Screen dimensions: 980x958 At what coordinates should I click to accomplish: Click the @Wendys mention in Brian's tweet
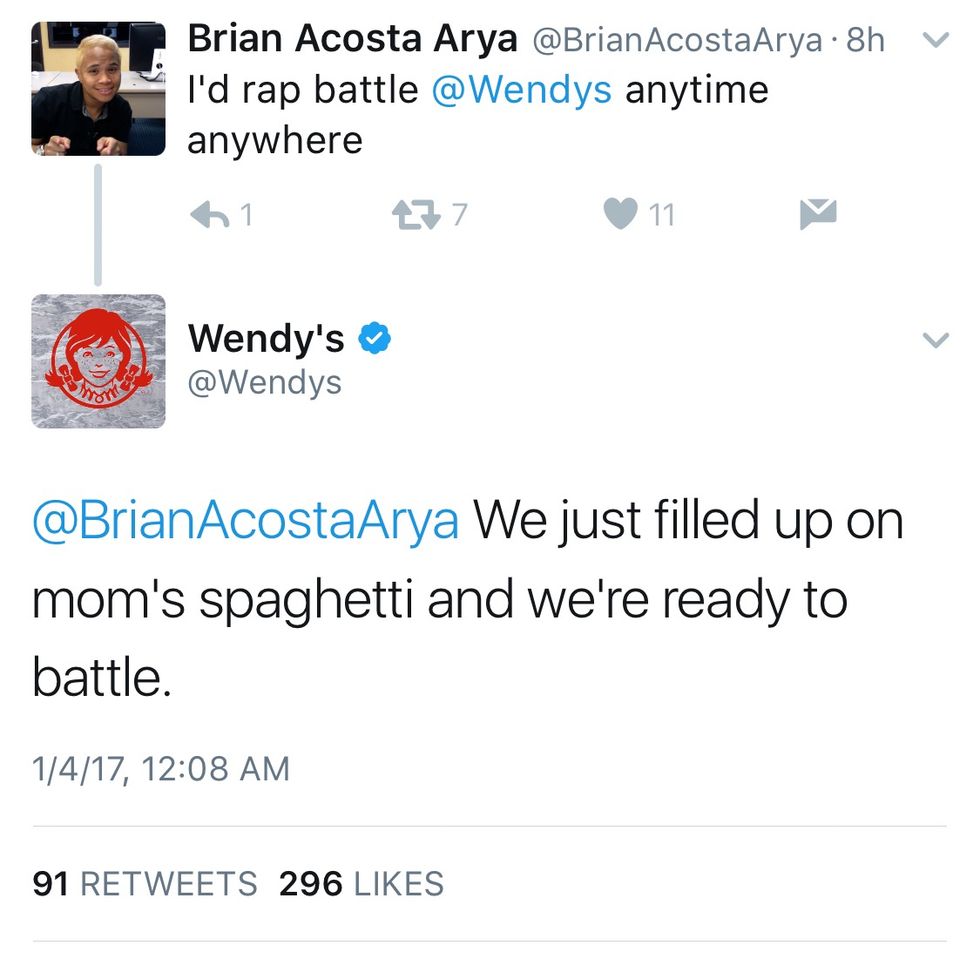(521, 90)
